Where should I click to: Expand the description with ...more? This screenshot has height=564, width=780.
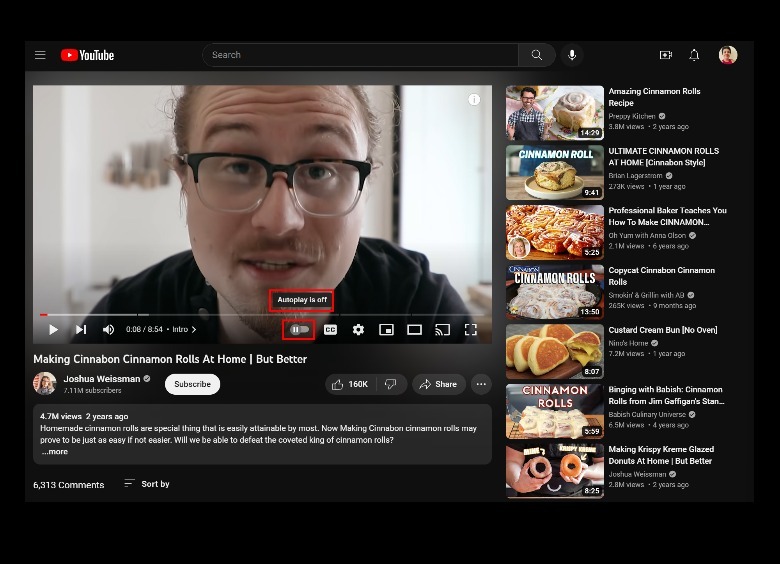[x=55, y=452]
